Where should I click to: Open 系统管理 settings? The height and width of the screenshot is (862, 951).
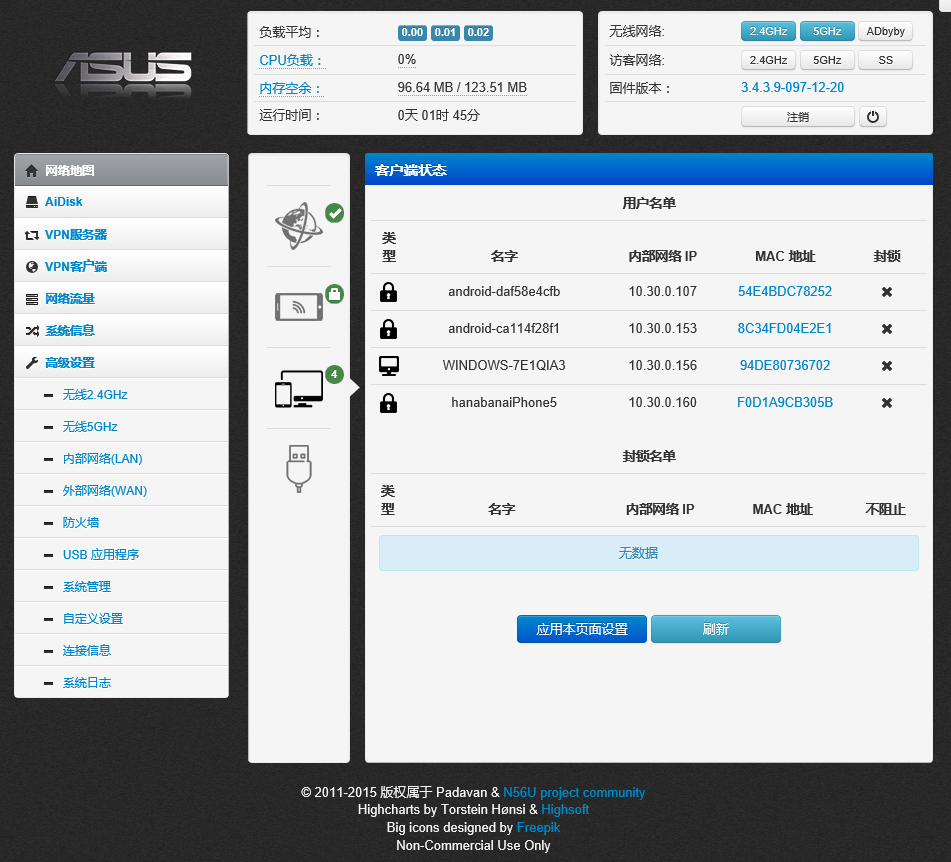[121, 587]
